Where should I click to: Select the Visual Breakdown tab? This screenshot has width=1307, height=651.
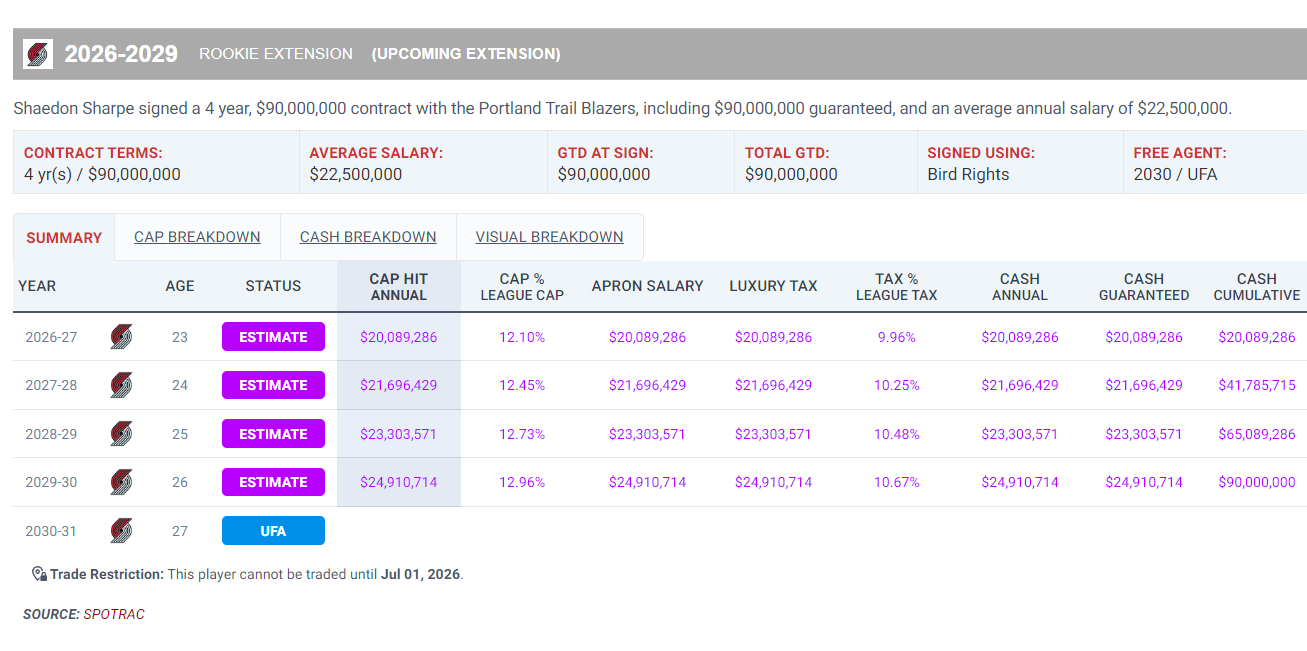point(549,237)
